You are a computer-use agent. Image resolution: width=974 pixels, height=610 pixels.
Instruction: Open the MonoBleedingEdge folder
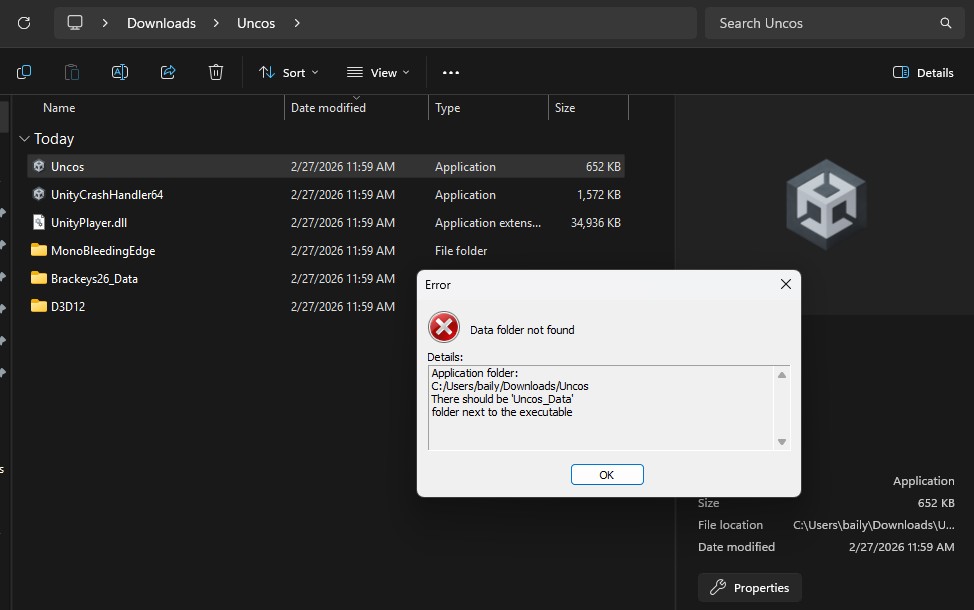click(x=102, y=251)
